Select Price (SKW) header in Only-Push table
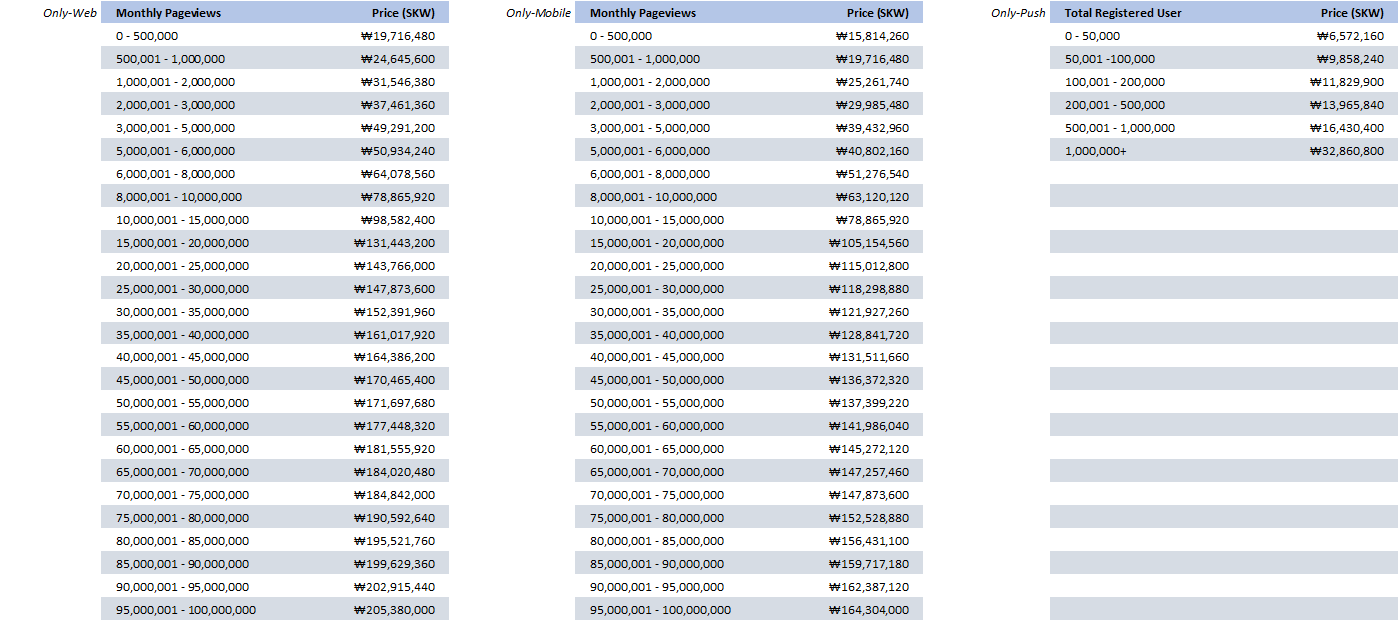The image size is (1400, 622). (x=1352, y=13)
